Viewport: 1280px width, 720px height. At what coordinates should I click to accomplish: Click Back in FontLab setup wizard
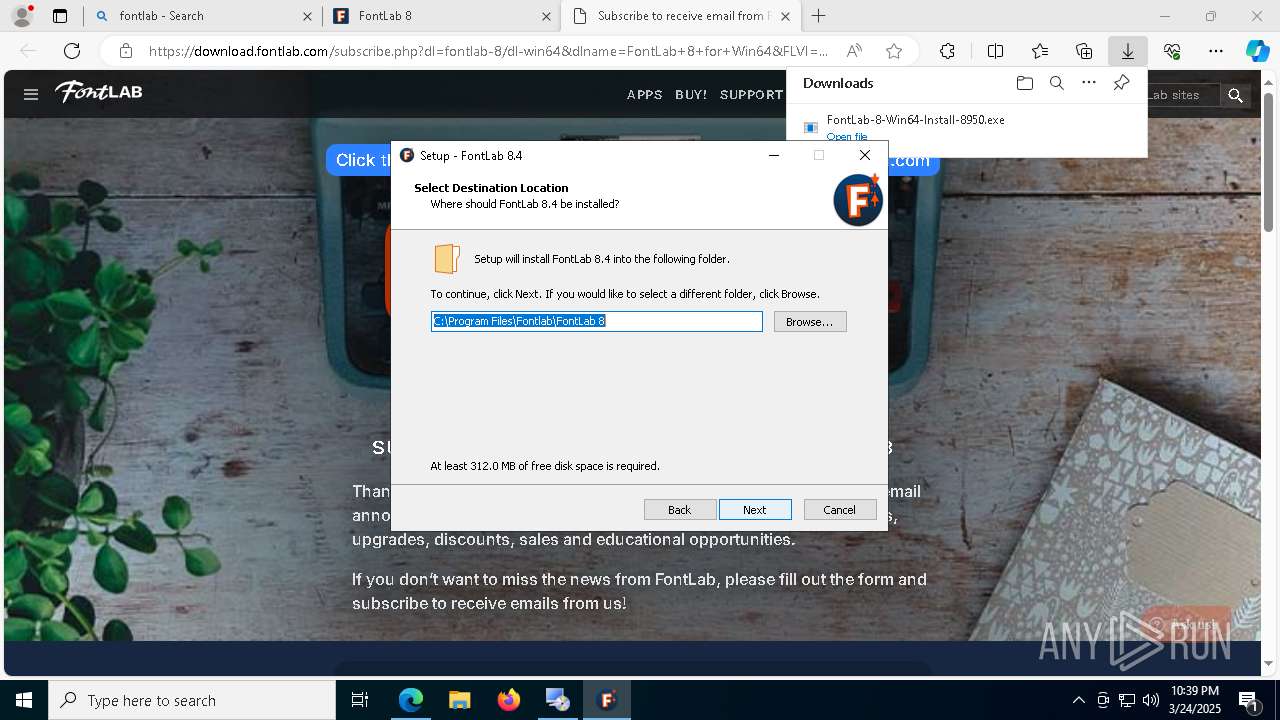coord(680,510)
